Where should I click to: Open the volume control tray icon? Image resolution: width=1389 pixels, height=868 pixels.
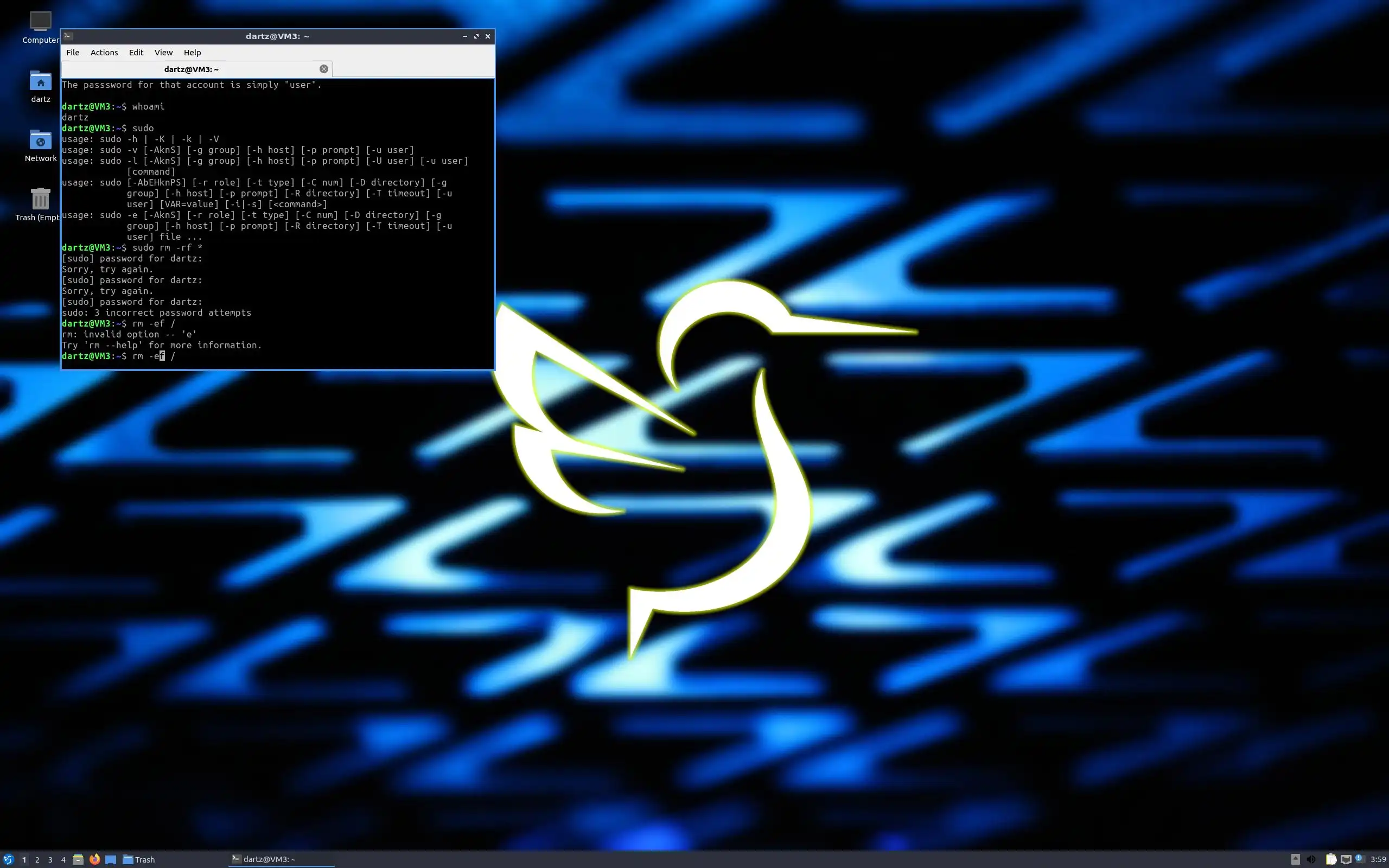point(1311,859)
